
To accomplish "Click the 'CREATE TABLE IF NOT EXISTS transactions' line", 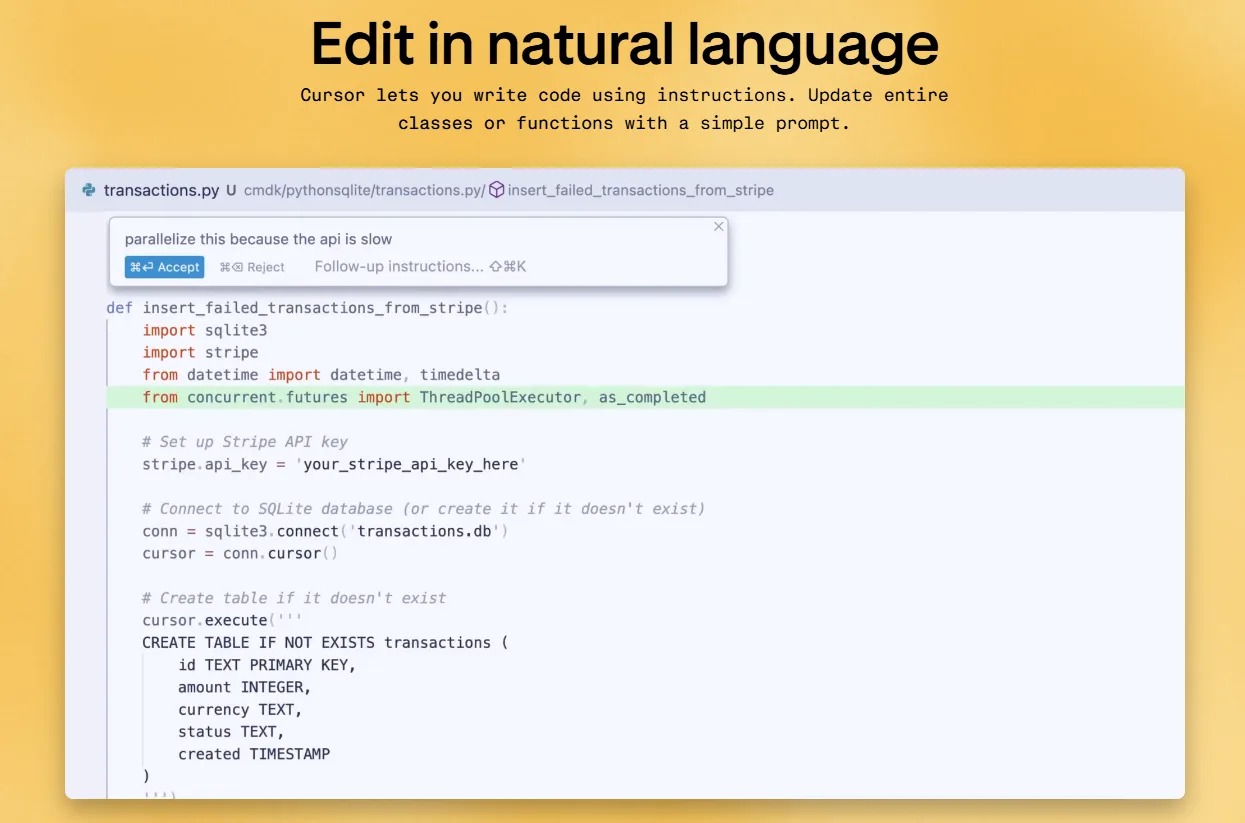I will pyautogui.click(x=325, y=642).
